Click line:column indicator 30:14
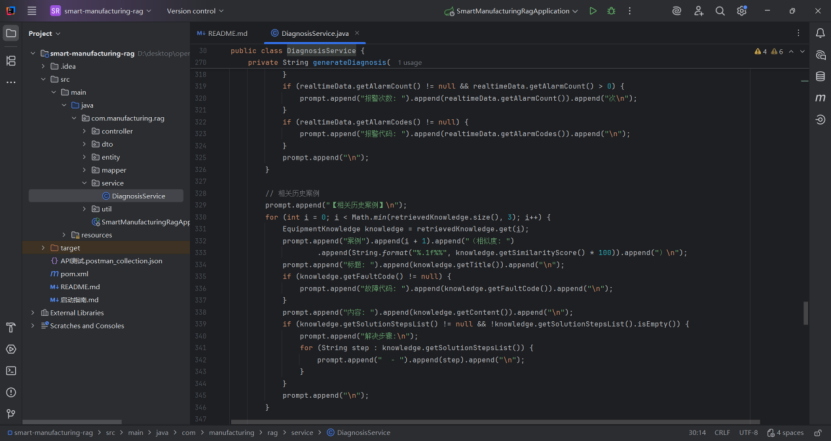831x442 pixels. (x=697, y=432)
